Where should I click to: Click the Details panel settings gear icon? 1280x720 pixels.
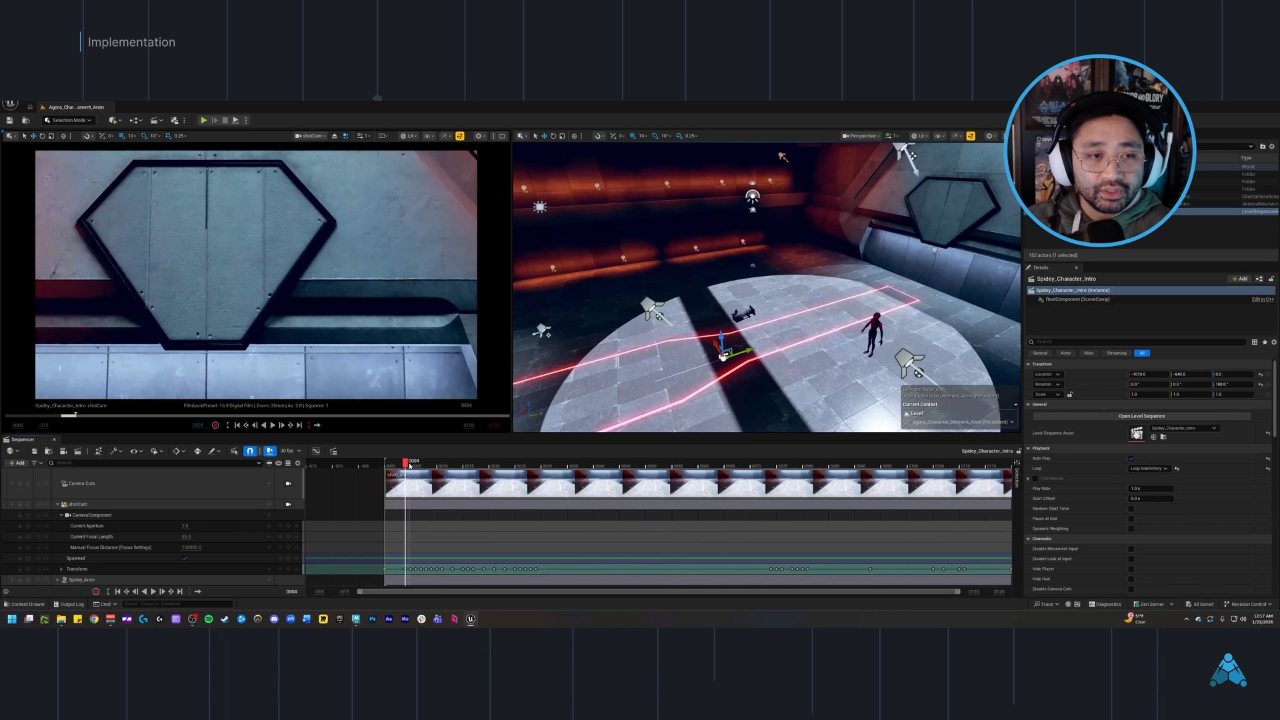(x=1274, y=342)
